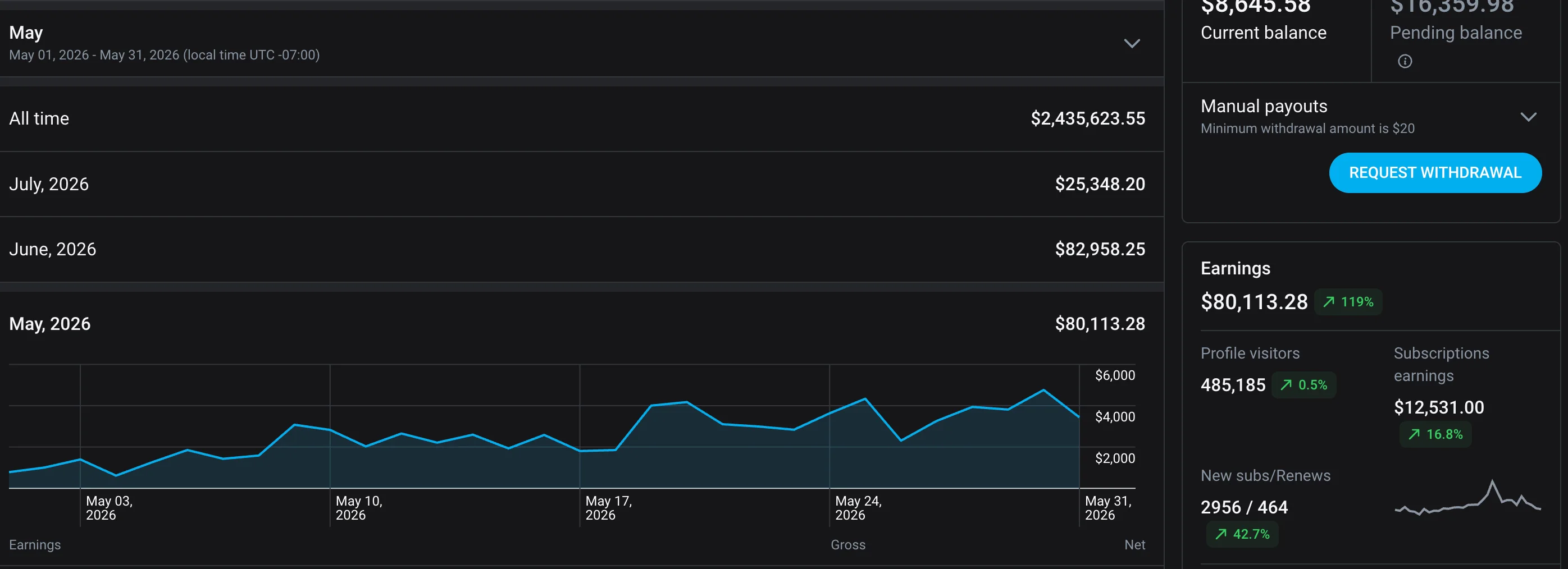Screen dimensions: 1568x569
Task: Click the Earnings panel heading on the right
Action: click(x=1235, y=268)
